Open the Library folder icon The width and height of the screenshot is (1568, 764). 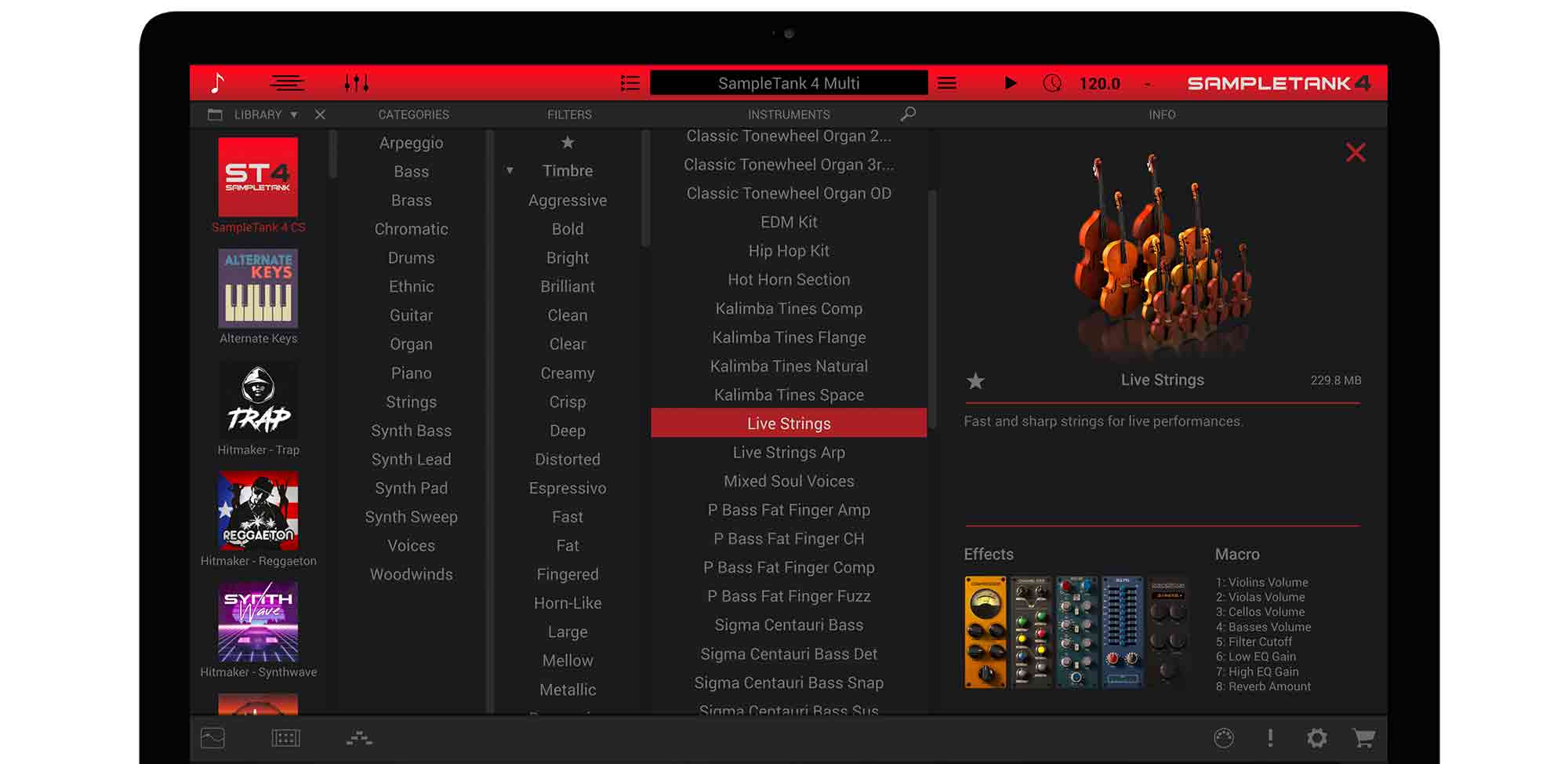(215, 115)
